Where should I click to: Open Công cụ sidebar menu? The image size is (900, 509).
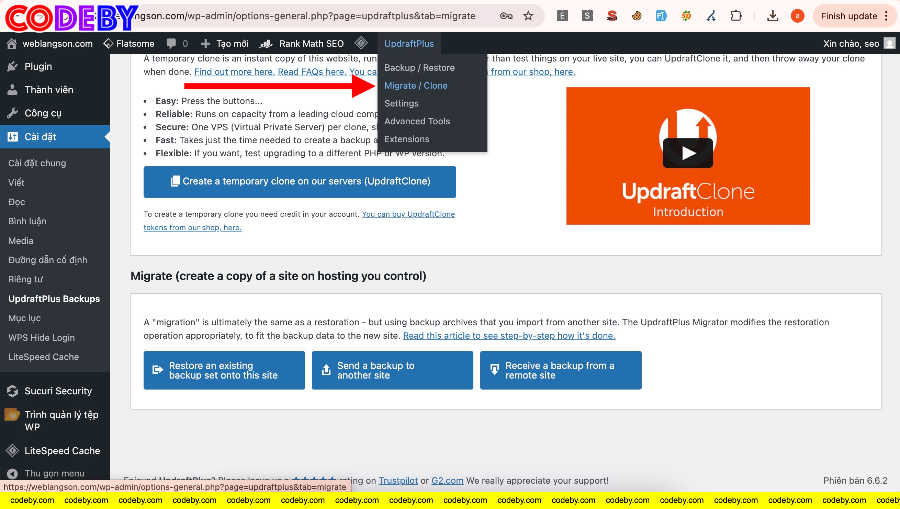tap(55, 113)
